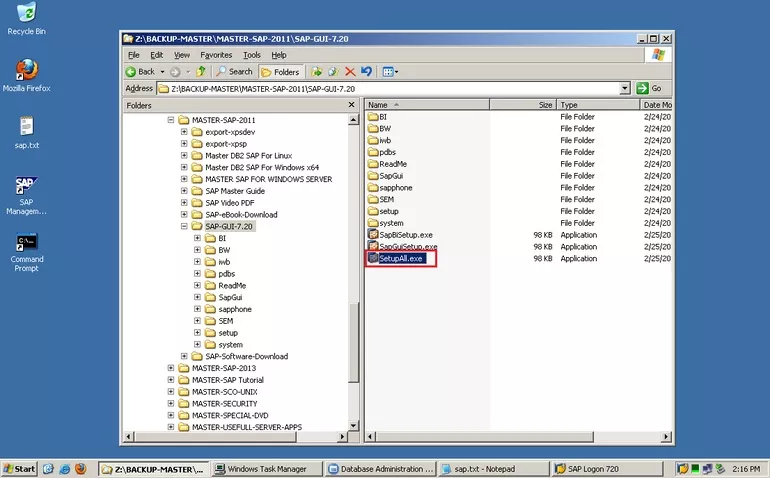
Task: Switch to SAP Logon 720 taskbar button
Action: coord(608,469)
